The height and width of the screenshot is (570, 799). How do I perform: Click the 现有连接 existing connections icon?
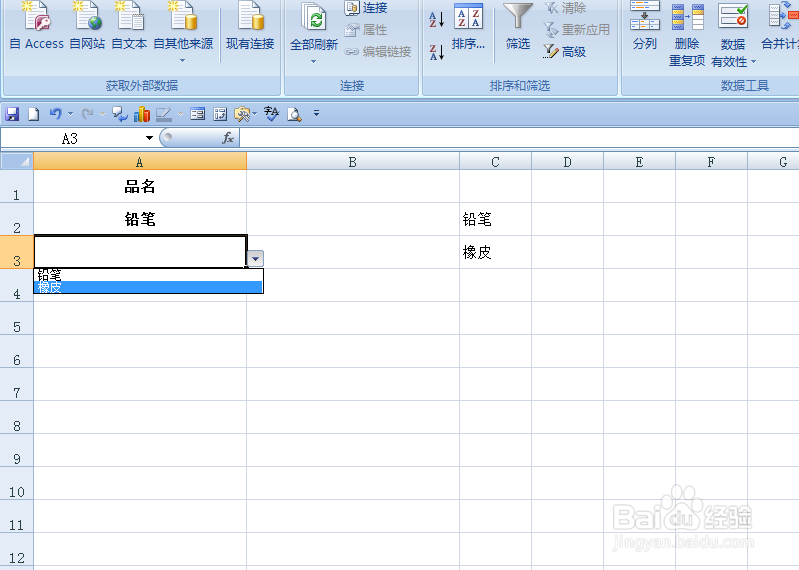pyautogui.click(x=250, y=25)
